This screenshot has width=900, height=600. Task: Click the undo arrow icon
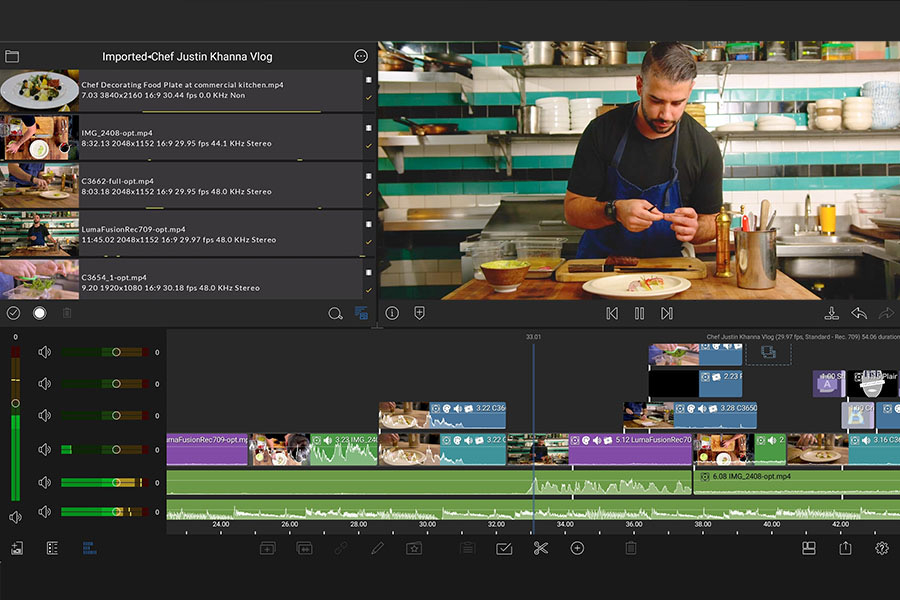859,313
